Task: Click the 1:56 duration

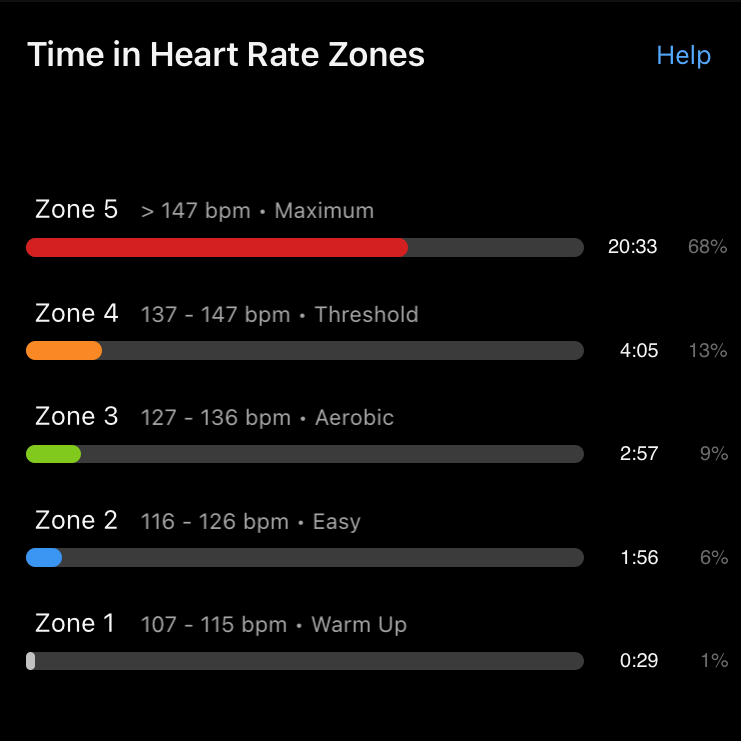Action: pyautogui.click(x=638, y=558)
